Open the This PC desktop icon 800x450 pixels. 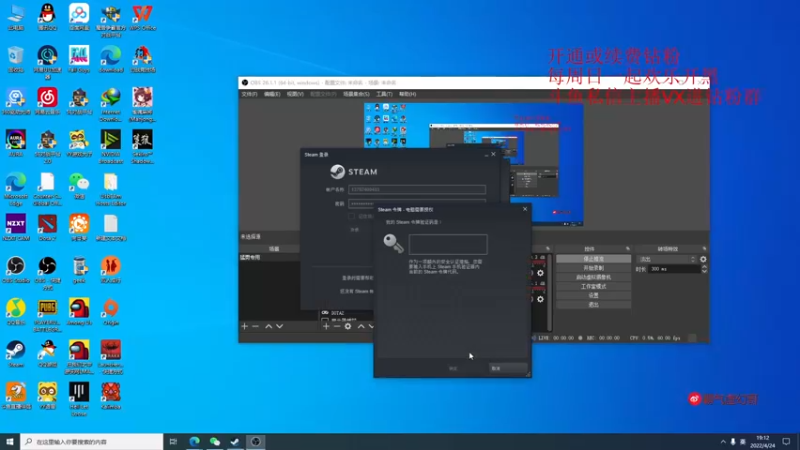click(x=16, y=15)
